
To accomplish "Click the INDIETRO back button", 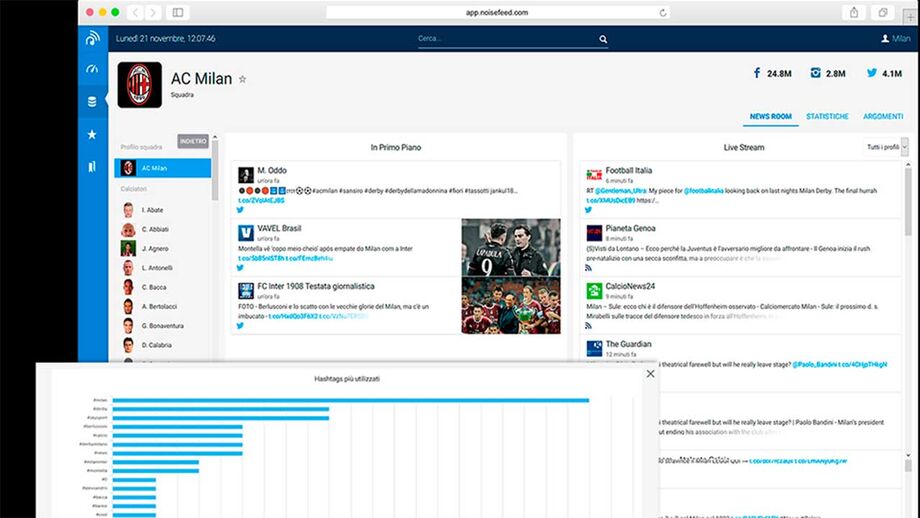I will click(193, 141).
